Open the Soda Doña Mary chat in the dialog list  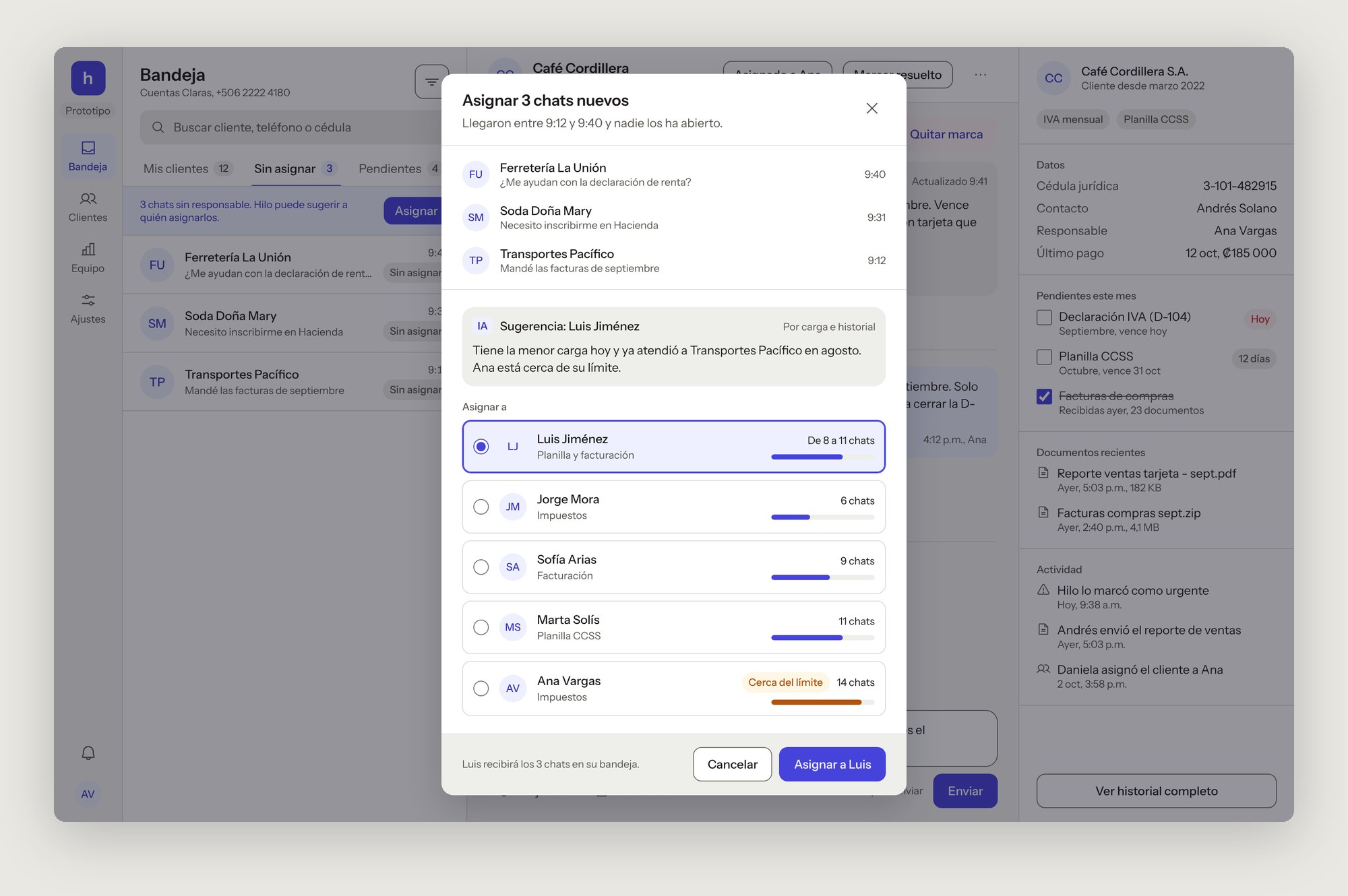coord(674,218)
